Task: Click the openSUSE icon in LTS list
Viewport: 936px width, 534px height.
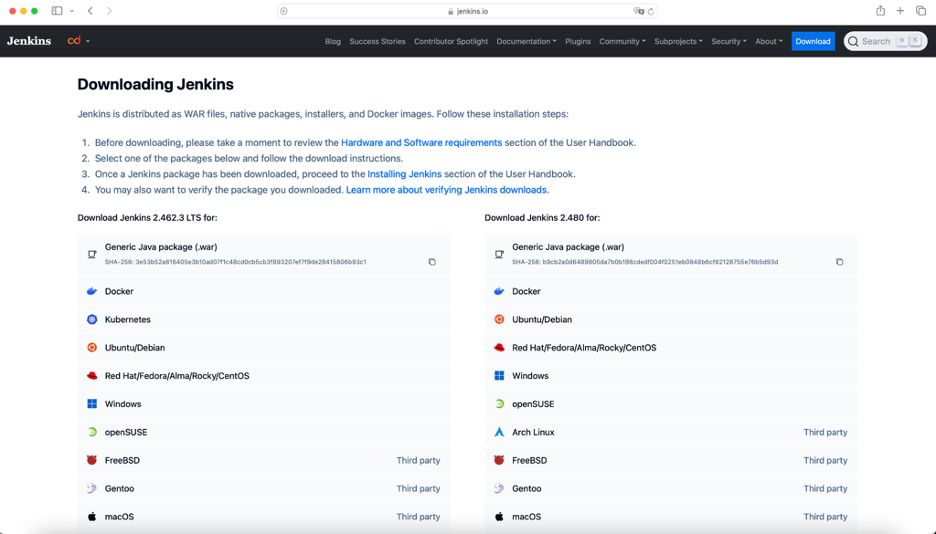Action: [x=92, y=432]
